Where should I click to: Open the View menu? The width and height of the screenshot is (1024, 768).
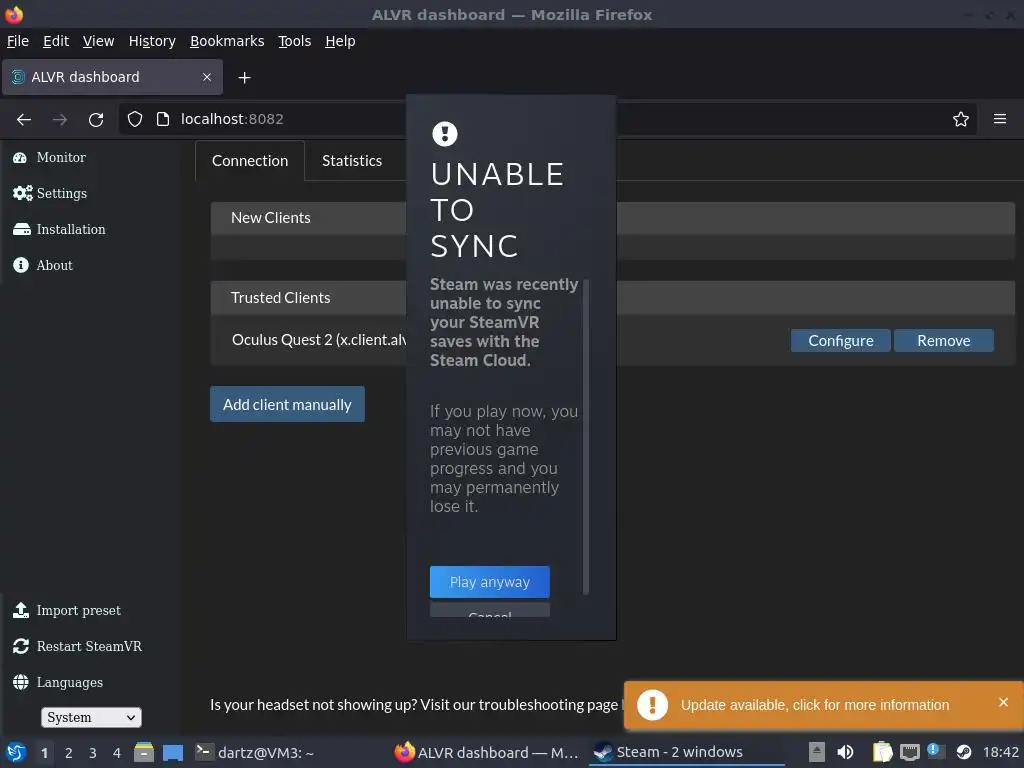[98, 41]
